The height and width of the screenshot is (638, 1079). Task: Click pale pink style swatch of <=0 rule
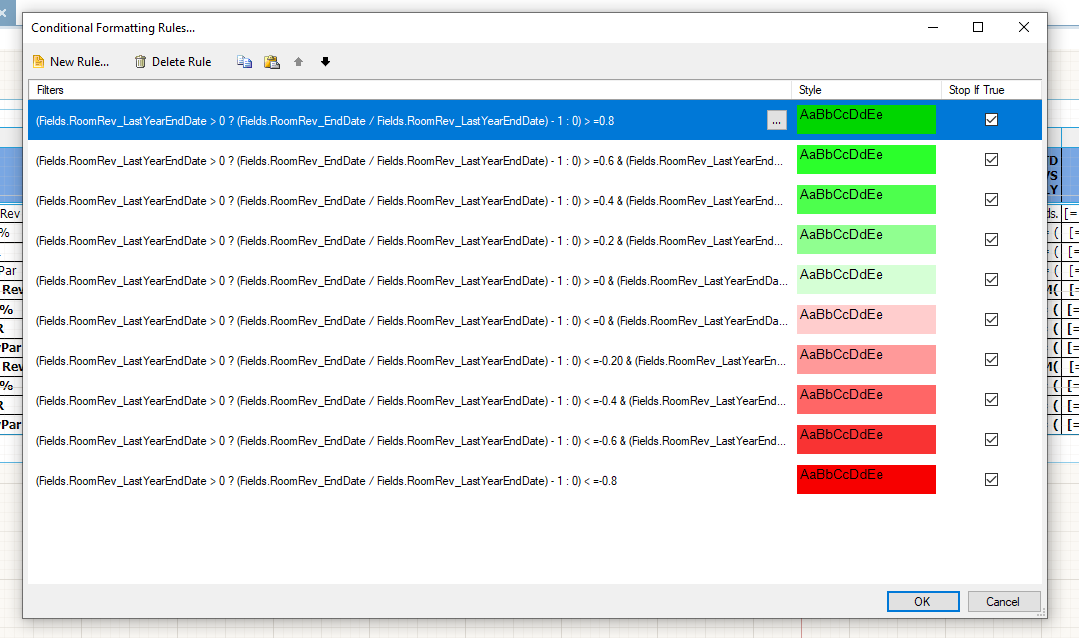866,319
